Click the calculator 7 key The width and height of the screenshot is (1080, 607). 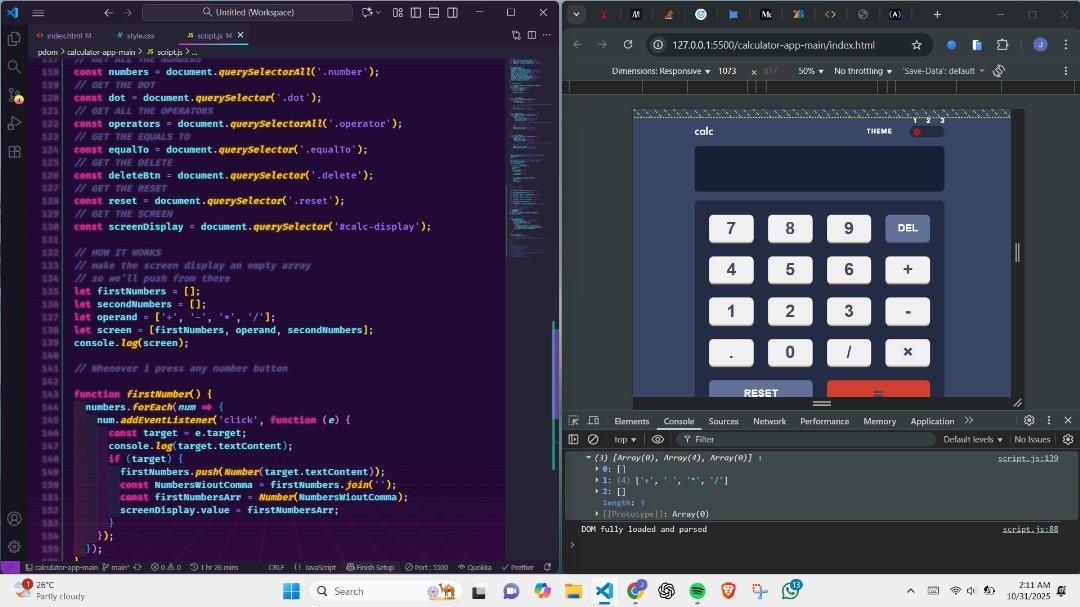[x=731, y=228]
